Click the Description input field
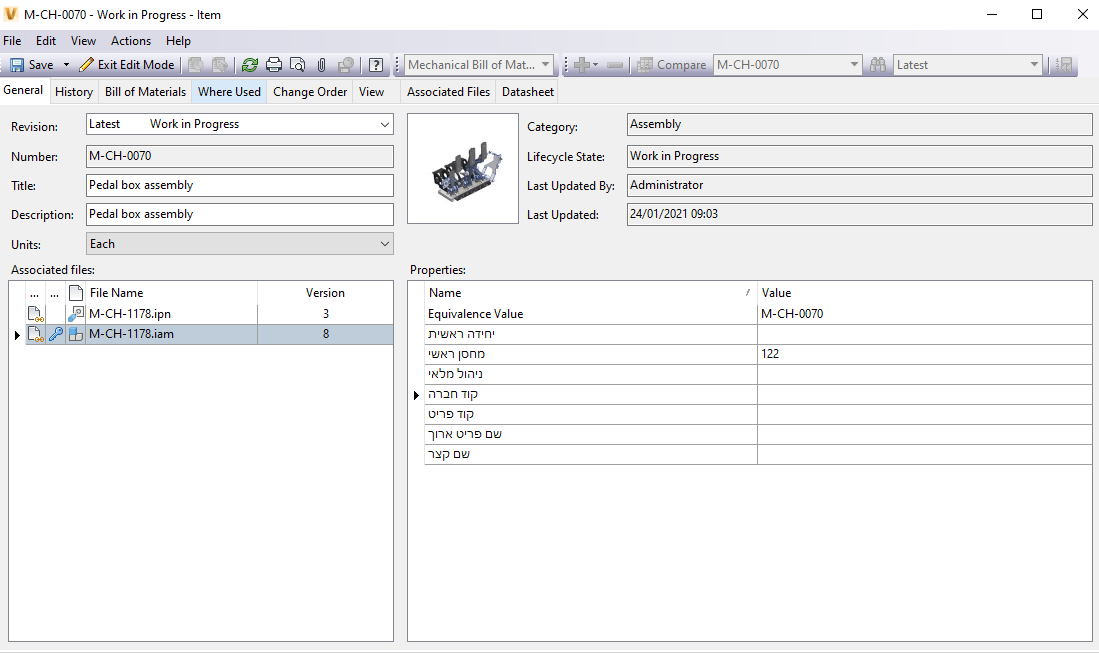Screen dimensions: 1099x653 240,214
